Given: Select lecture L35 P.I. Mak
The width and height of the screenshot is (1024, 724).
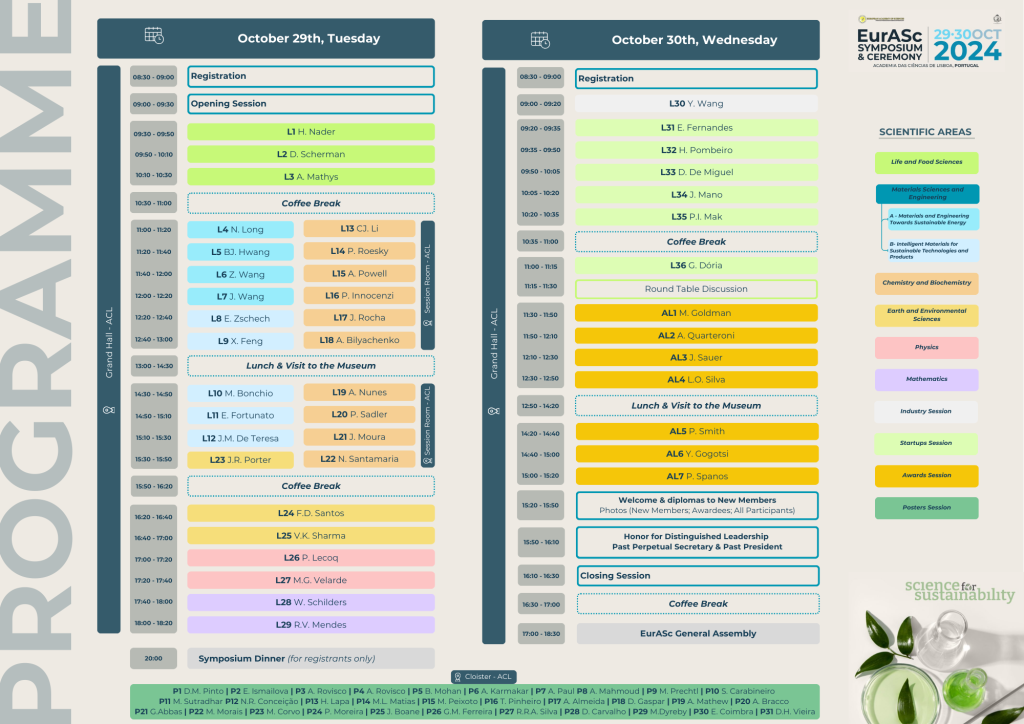Looking at the screenshot, I should point(696,216).
